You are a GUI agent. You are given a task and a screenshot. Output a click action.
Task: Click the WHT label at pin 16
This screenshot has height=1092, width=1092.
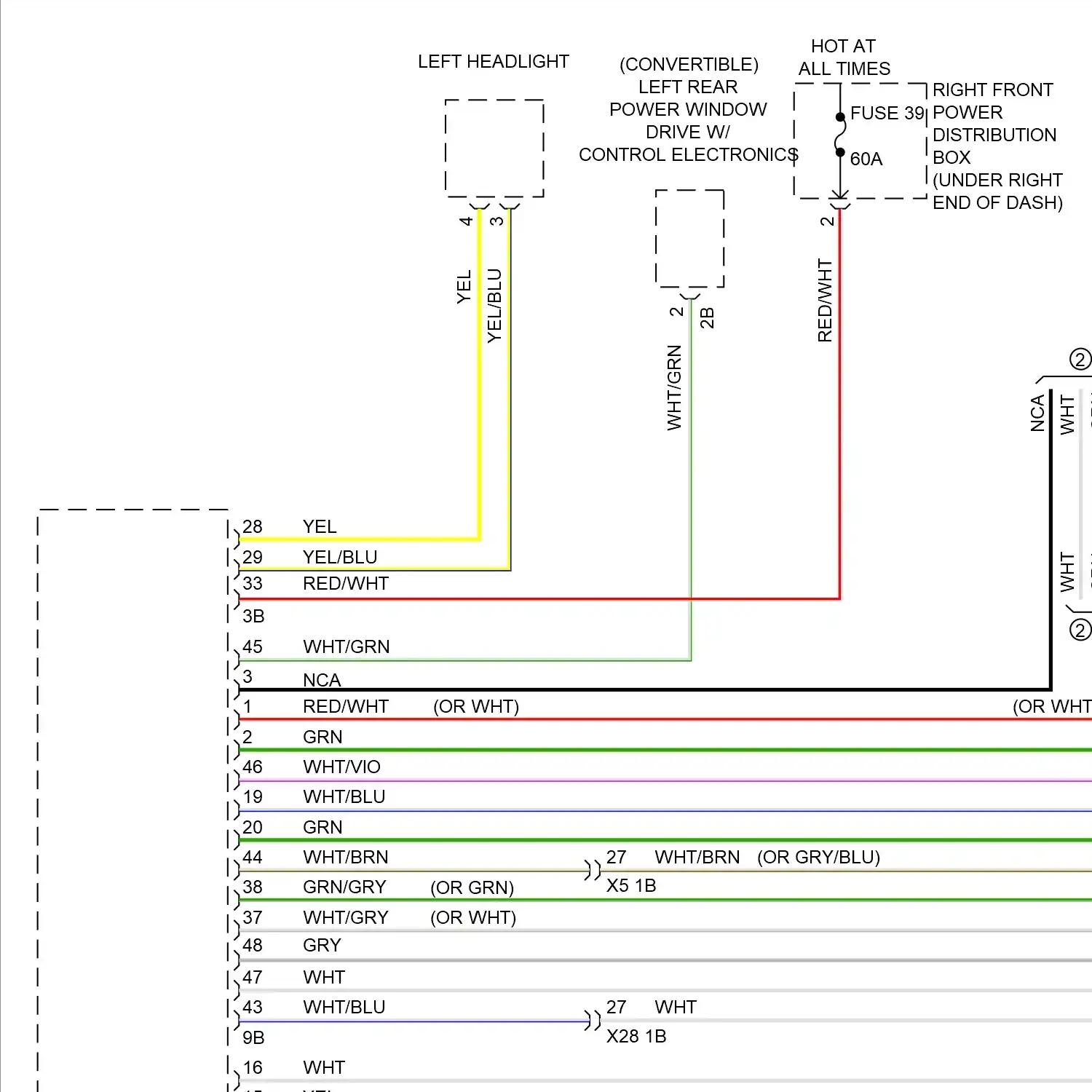click(324, 1067)
